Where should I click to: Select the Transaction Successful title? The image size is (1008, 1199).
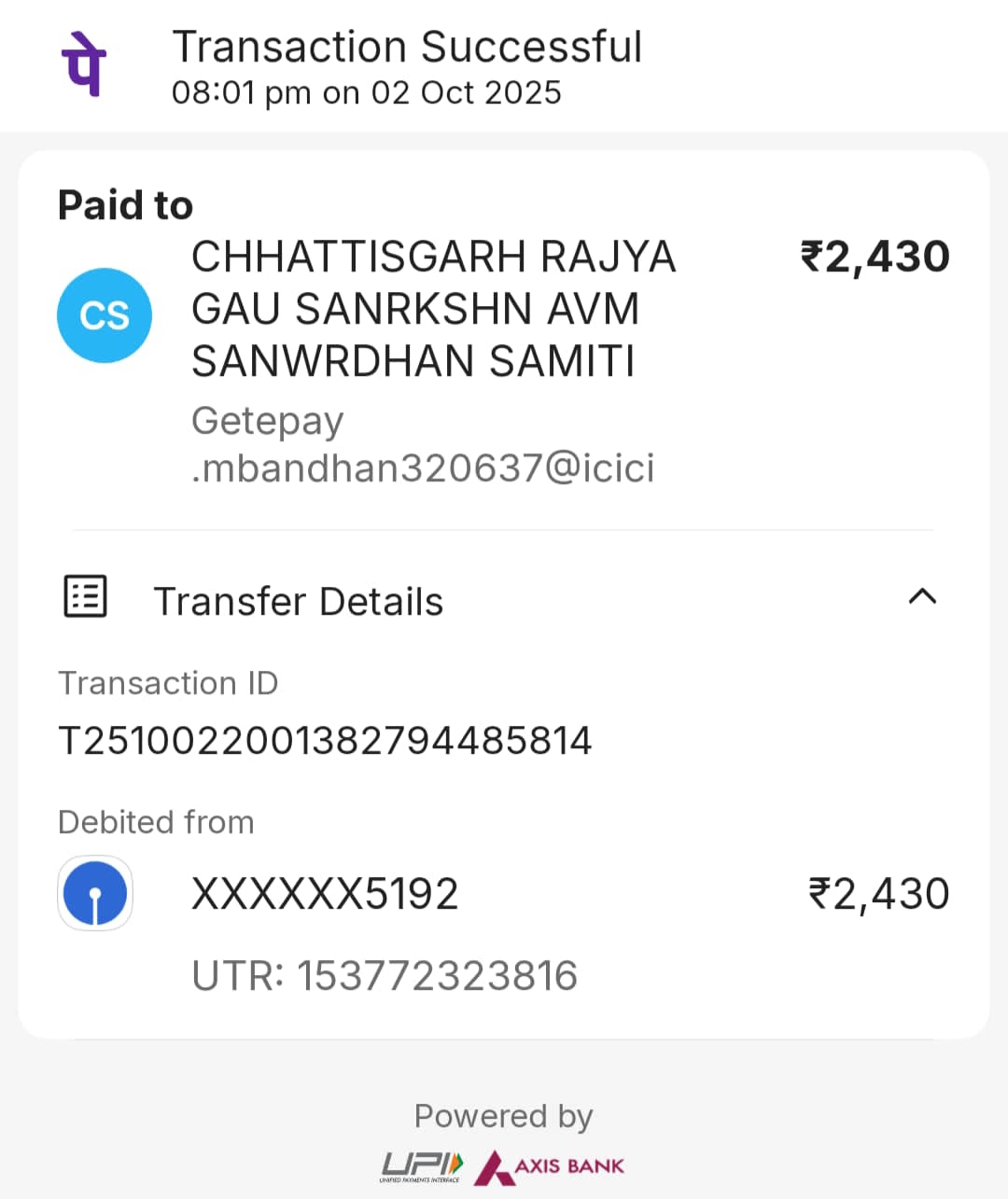pos(407,47)
